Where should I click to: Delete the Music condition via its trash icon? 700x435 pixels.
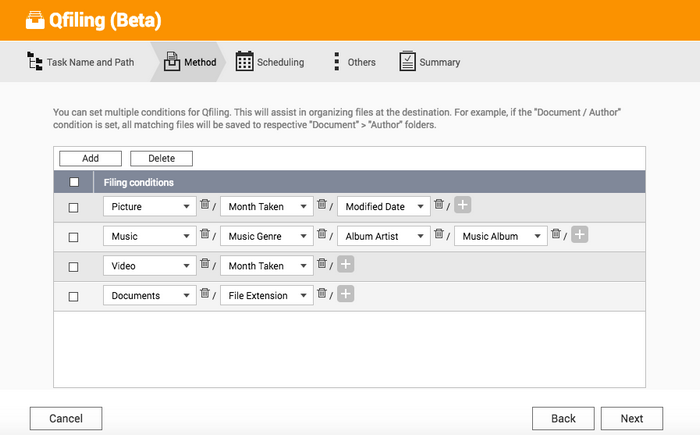205,234
